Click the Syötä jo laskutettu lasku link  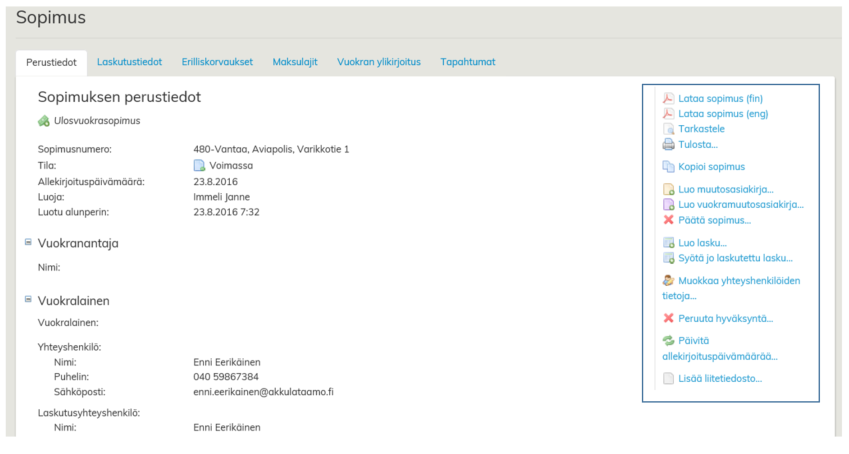pos(736,258)
